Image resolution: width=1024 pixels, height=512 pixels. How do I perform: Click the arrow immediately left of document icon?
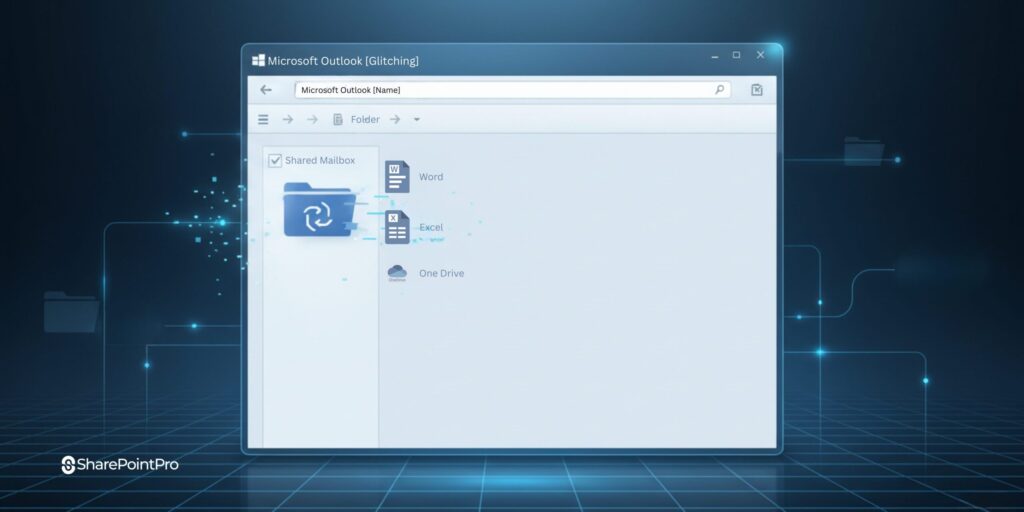312,120
